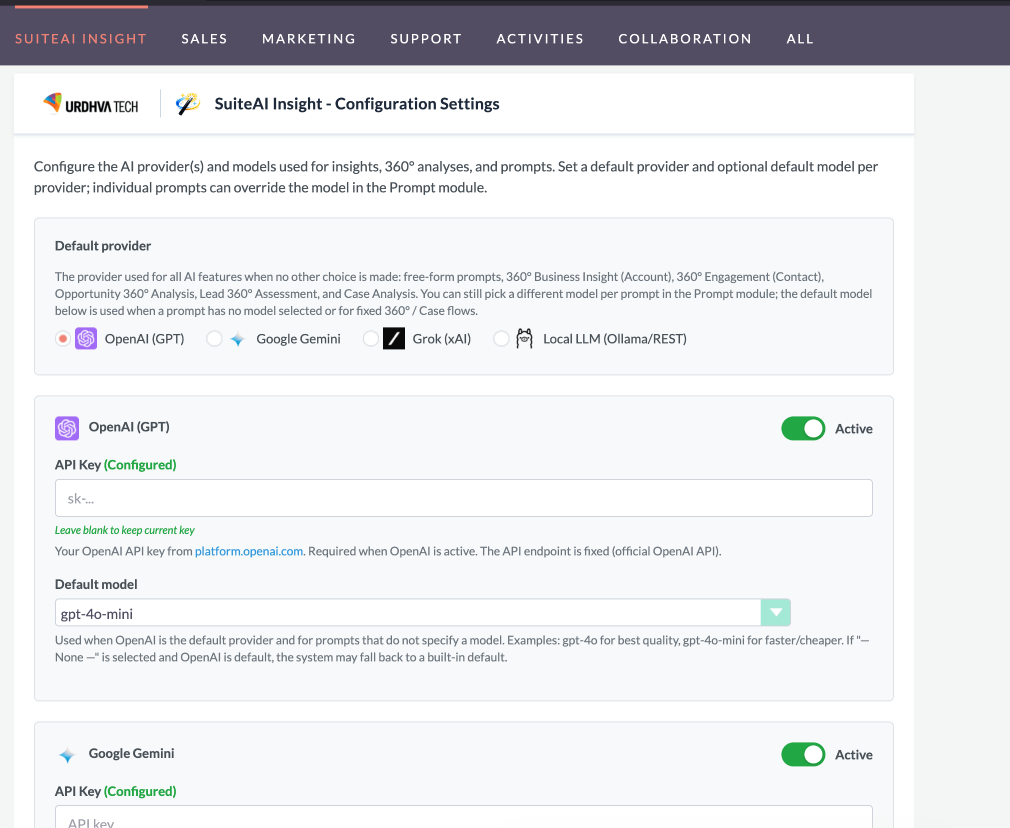Click the gpt-4o-mini model combo box
The height and width of the screenshot is (828, 1010).
[408, 613]
